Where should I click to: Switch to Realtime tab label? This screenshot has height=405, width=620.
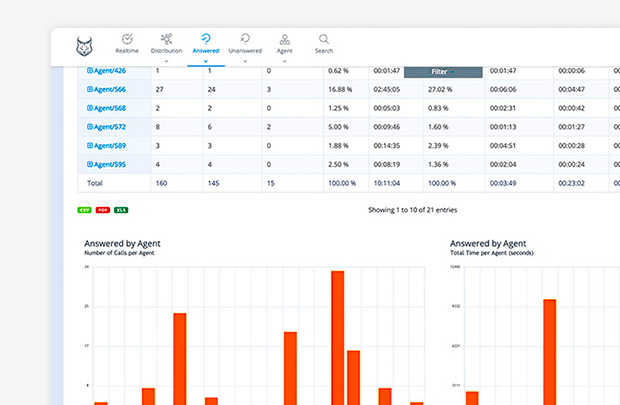click(127, 51)
